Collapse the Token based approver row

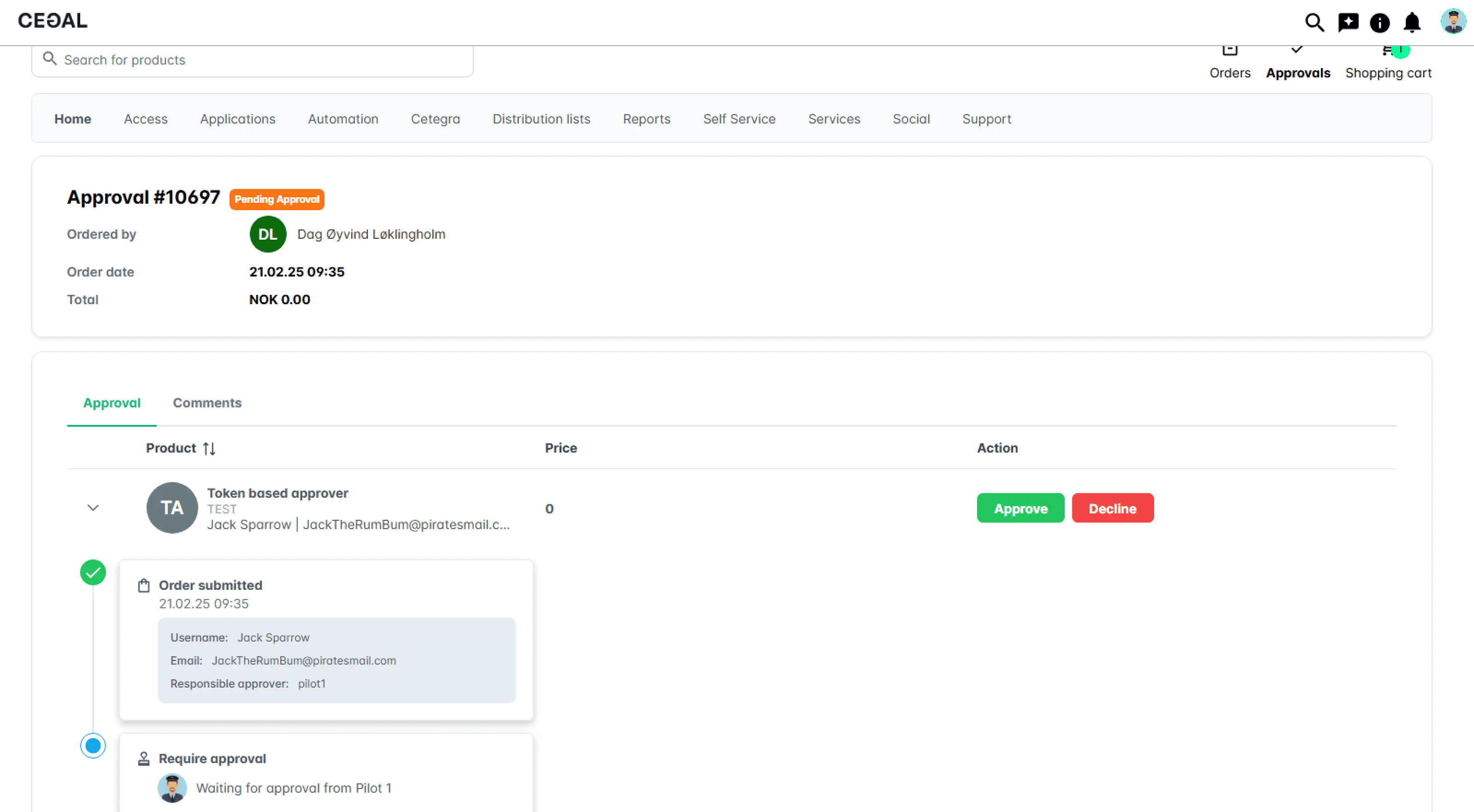tap(93, 507)
